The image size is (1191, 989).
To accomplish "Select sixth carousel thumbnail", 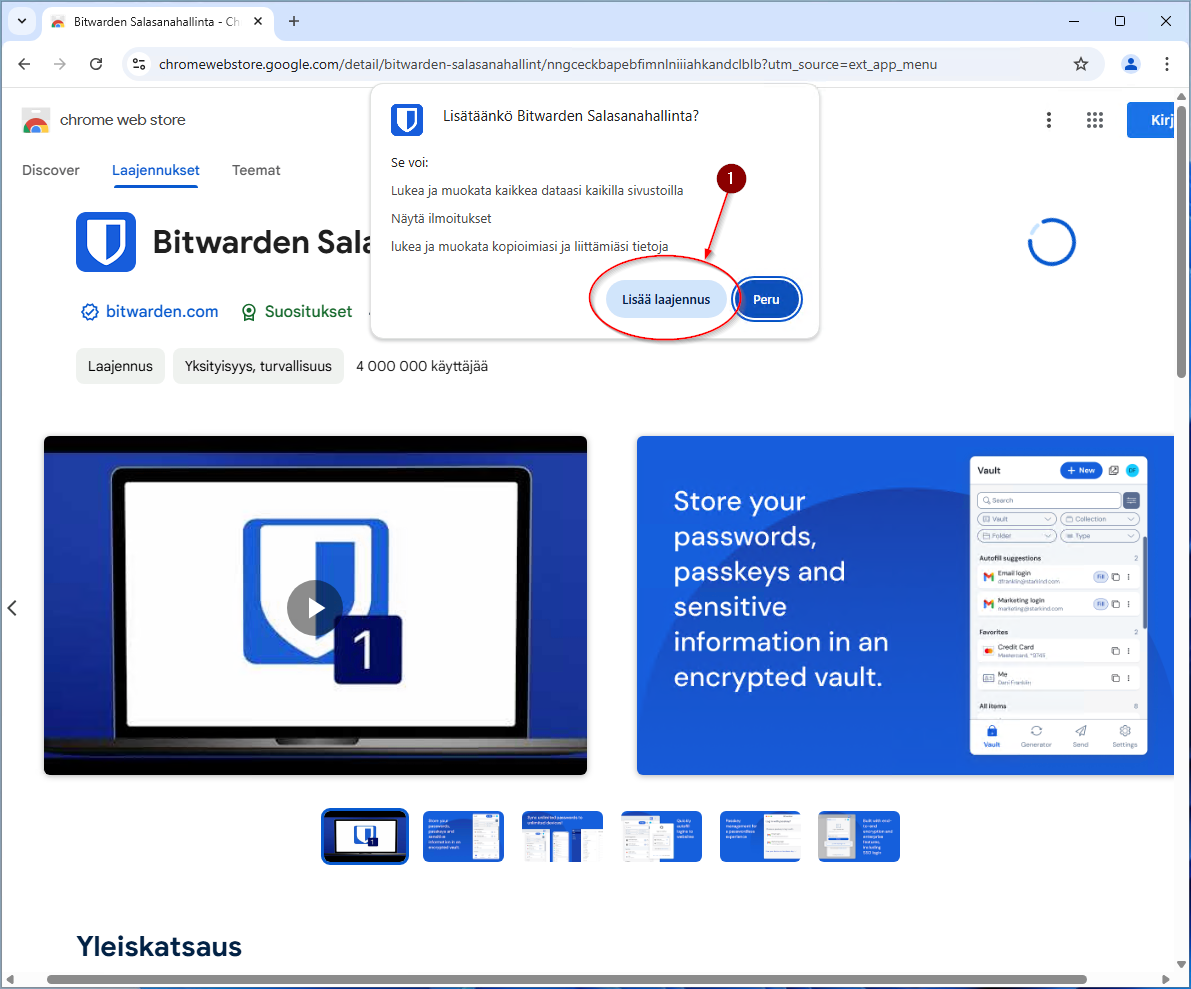I will coord(859,836).
